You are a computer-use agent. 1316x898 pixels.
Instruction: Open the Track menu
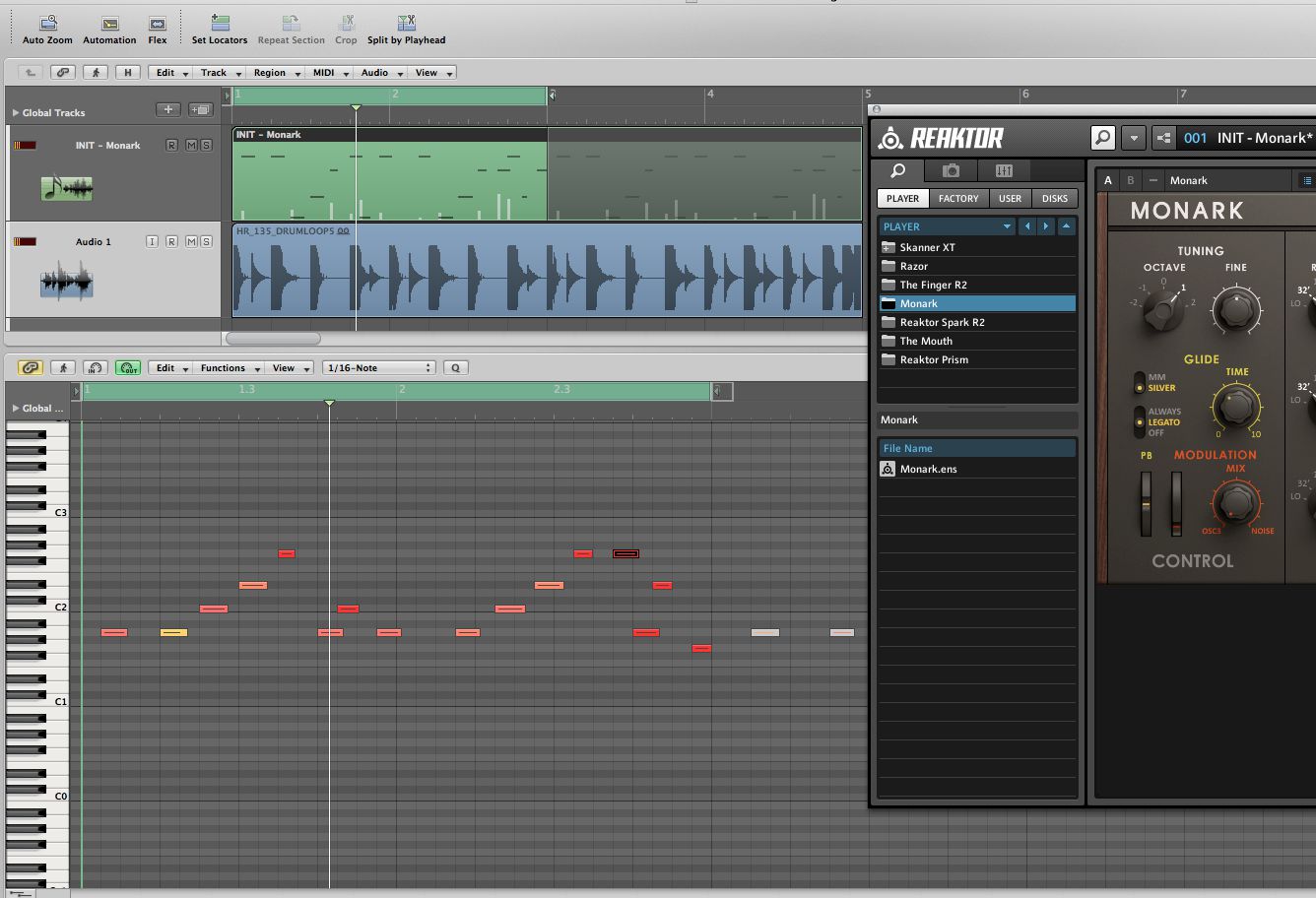coord(218,72)
